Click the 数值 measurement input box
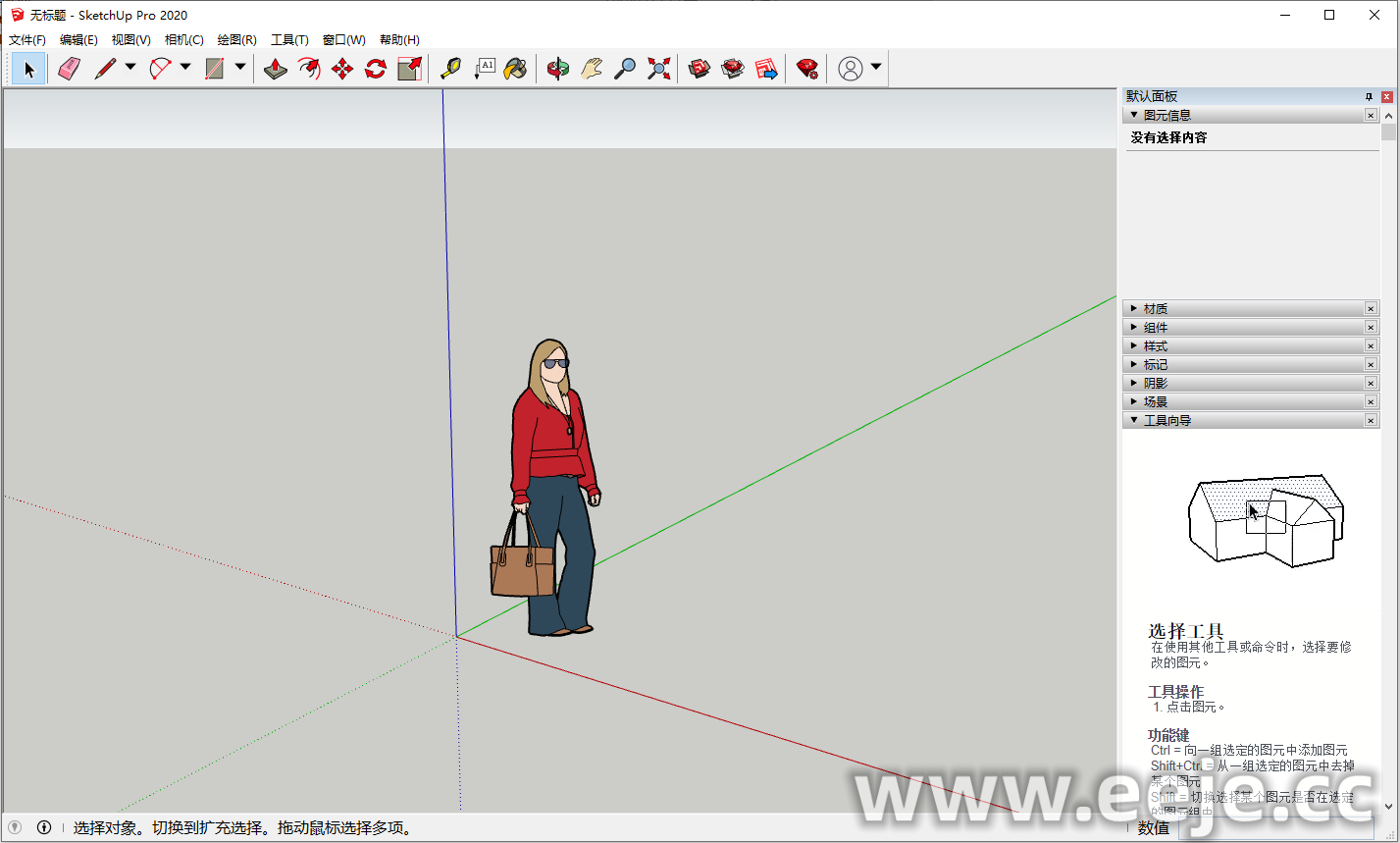The width and height of the screenshot is (1400, 843). [x=1275, y=828]
